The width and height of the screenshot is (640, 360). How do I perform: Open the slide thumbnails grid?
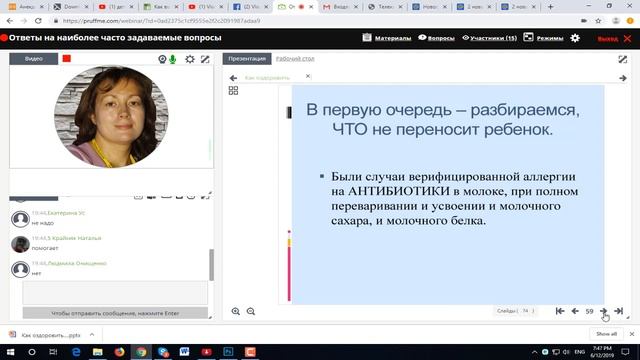(x=233, y=91)
